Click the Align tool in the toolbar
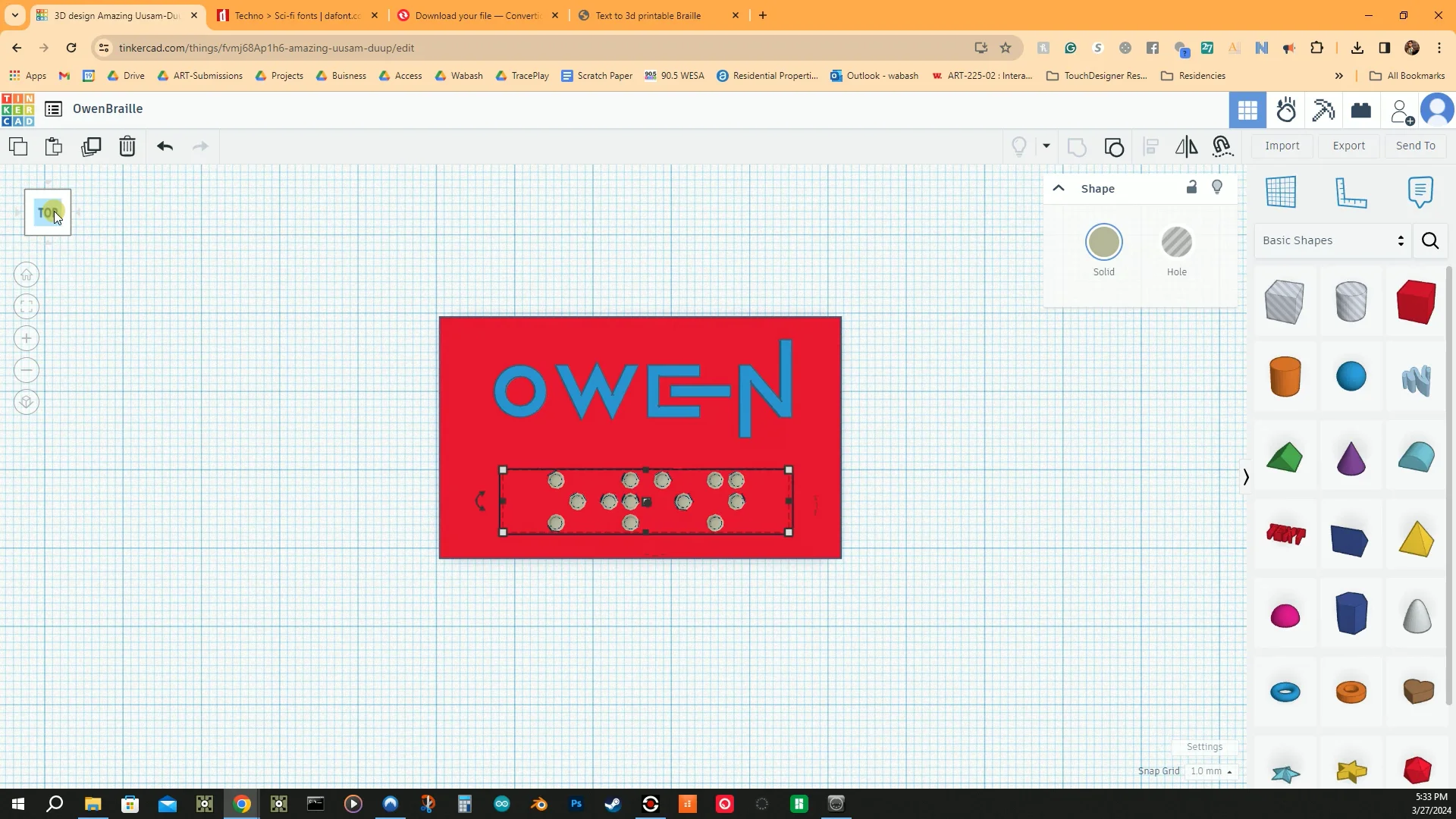The height and width of the screenshot is (819, 1456). [1150, 146]
